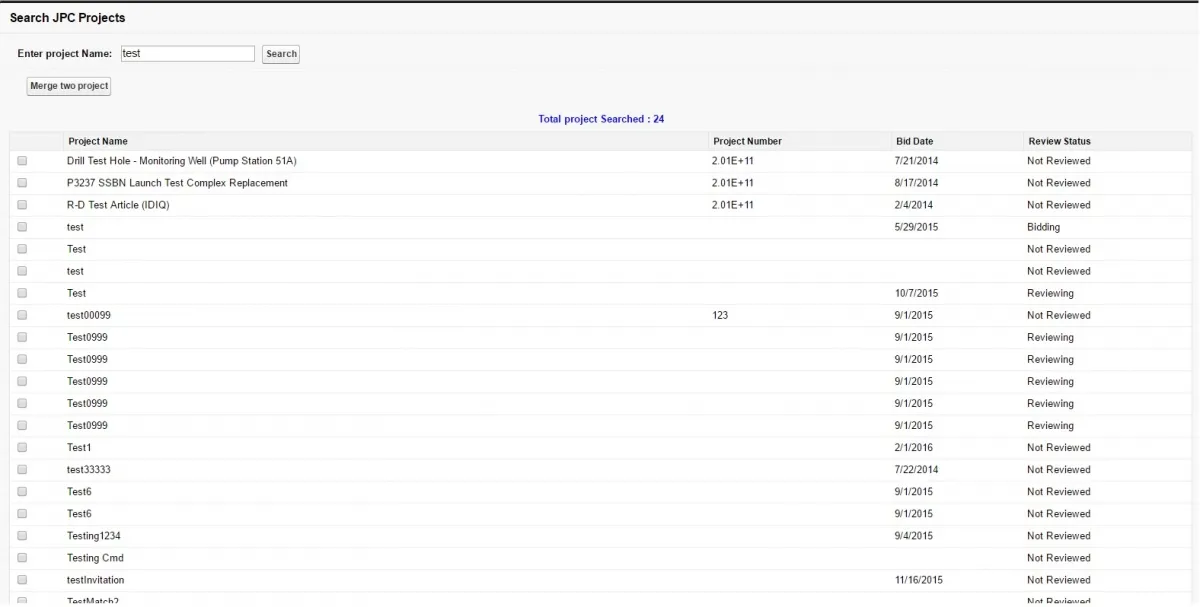Tick the Testing Cmd row checkbox

[22, 558]
